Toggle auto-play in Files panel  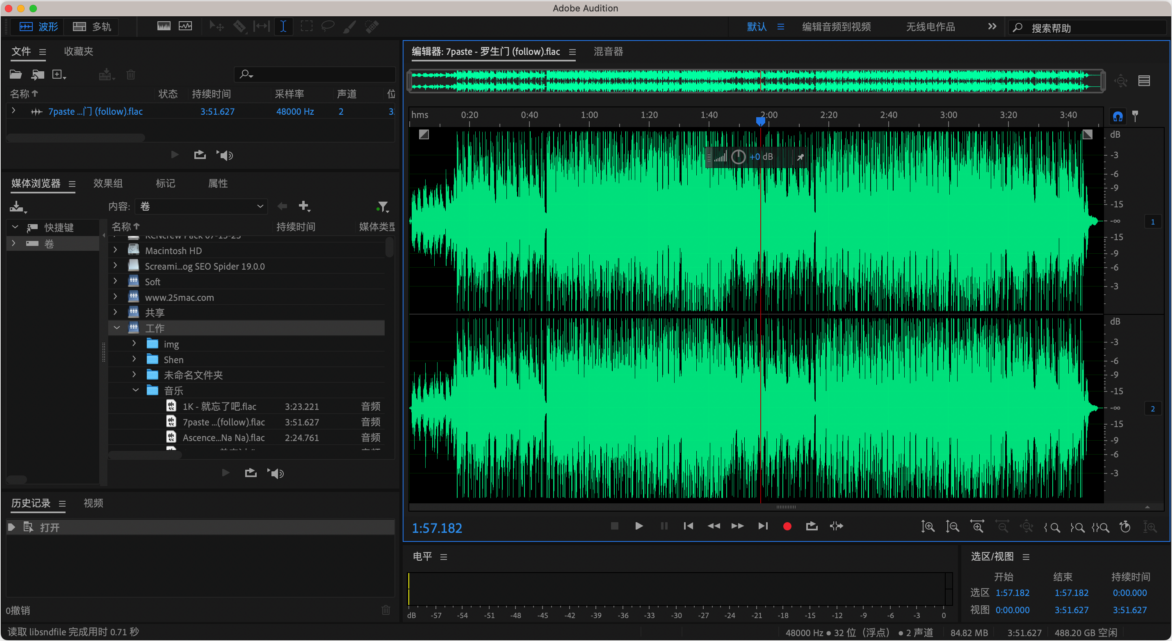point(225,155)
